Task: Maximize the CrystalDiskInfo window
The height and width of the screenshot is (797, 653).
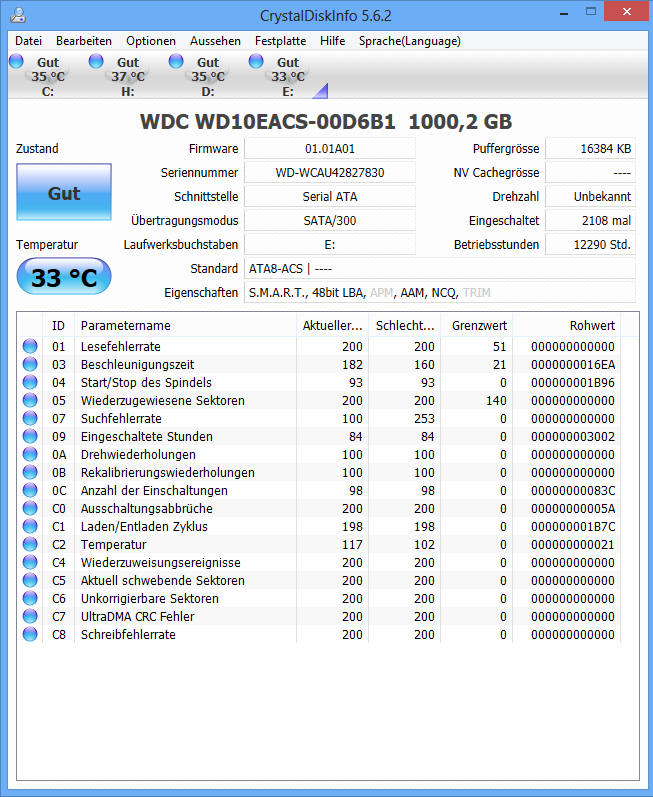Action: 590,12
